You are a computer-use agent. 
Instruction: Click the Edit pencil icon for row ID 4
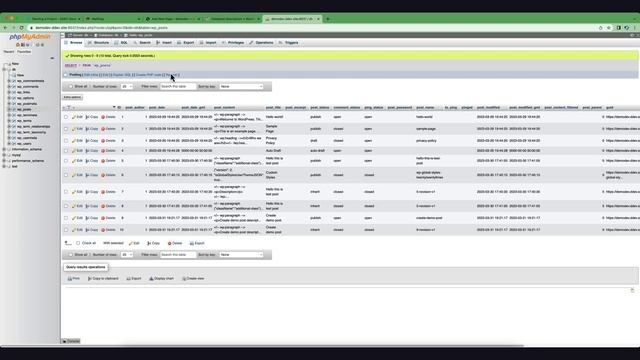(74, 151)
